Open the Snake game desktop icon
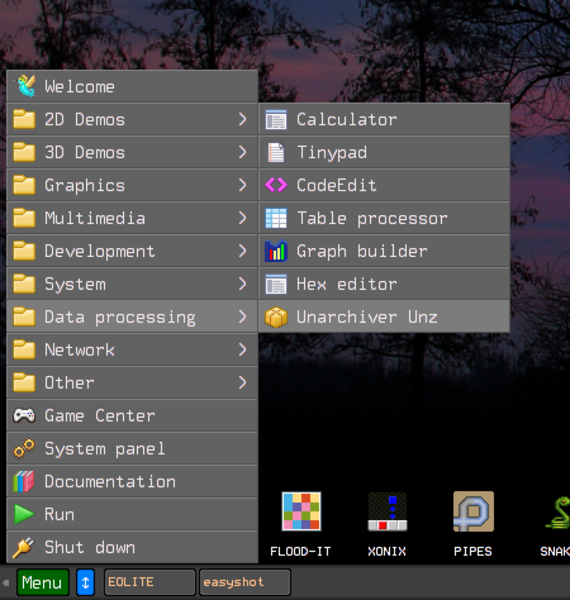This screenshot has height=600, width=570. point(558,511)
